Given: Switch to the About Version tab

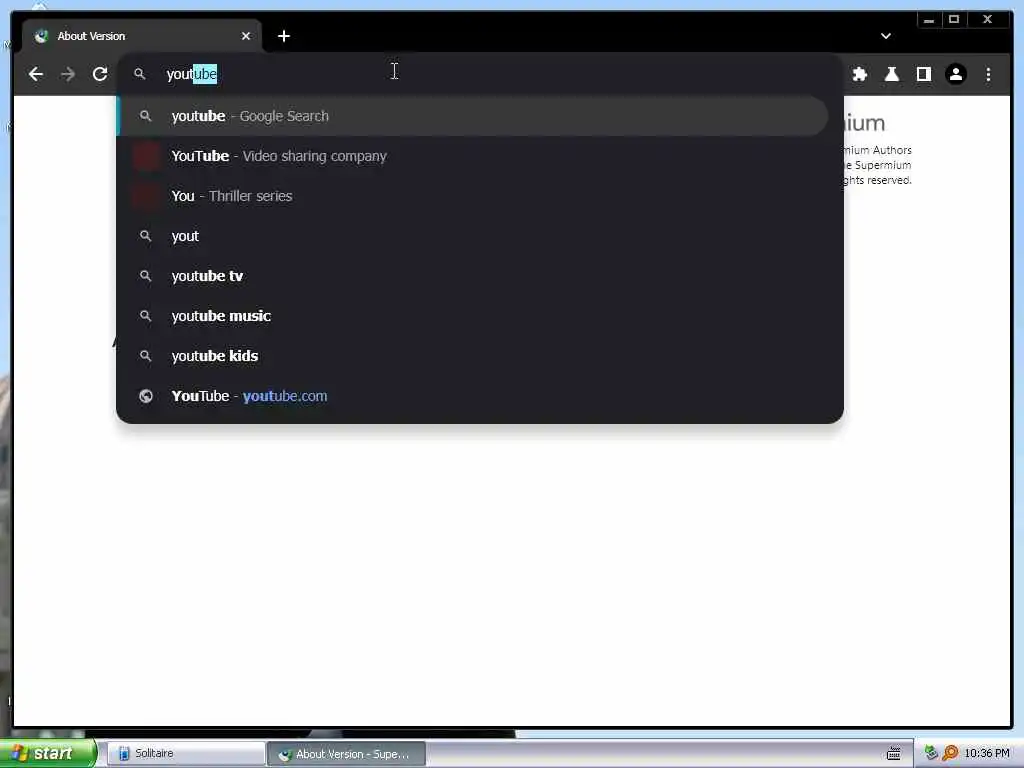Looking at the screenshot, I should [142, 36].
